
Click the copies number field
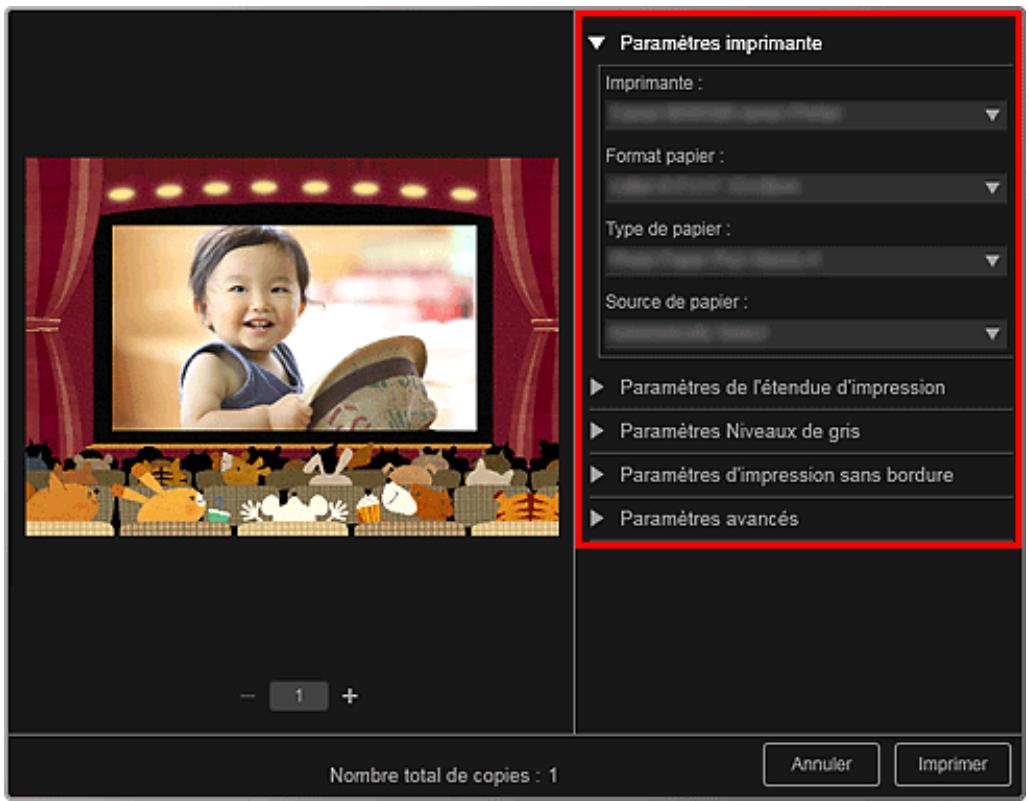pyautogui.click(x=298, y=697)
